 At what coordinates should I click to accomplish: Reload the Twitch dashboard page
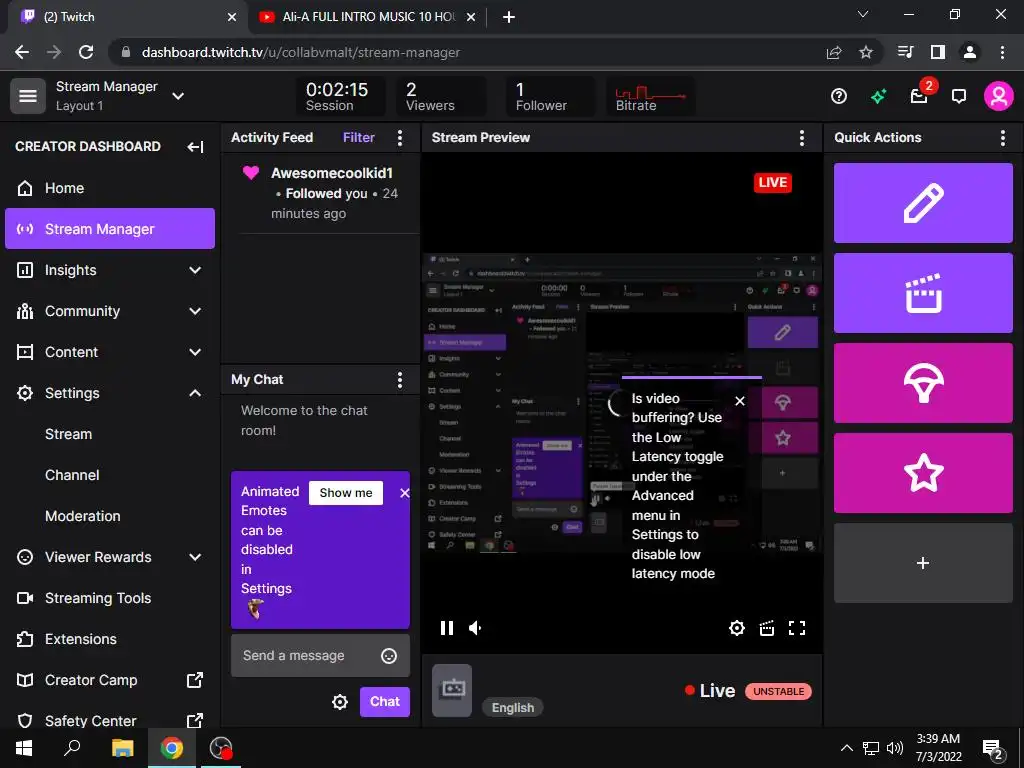coord(86,52)
